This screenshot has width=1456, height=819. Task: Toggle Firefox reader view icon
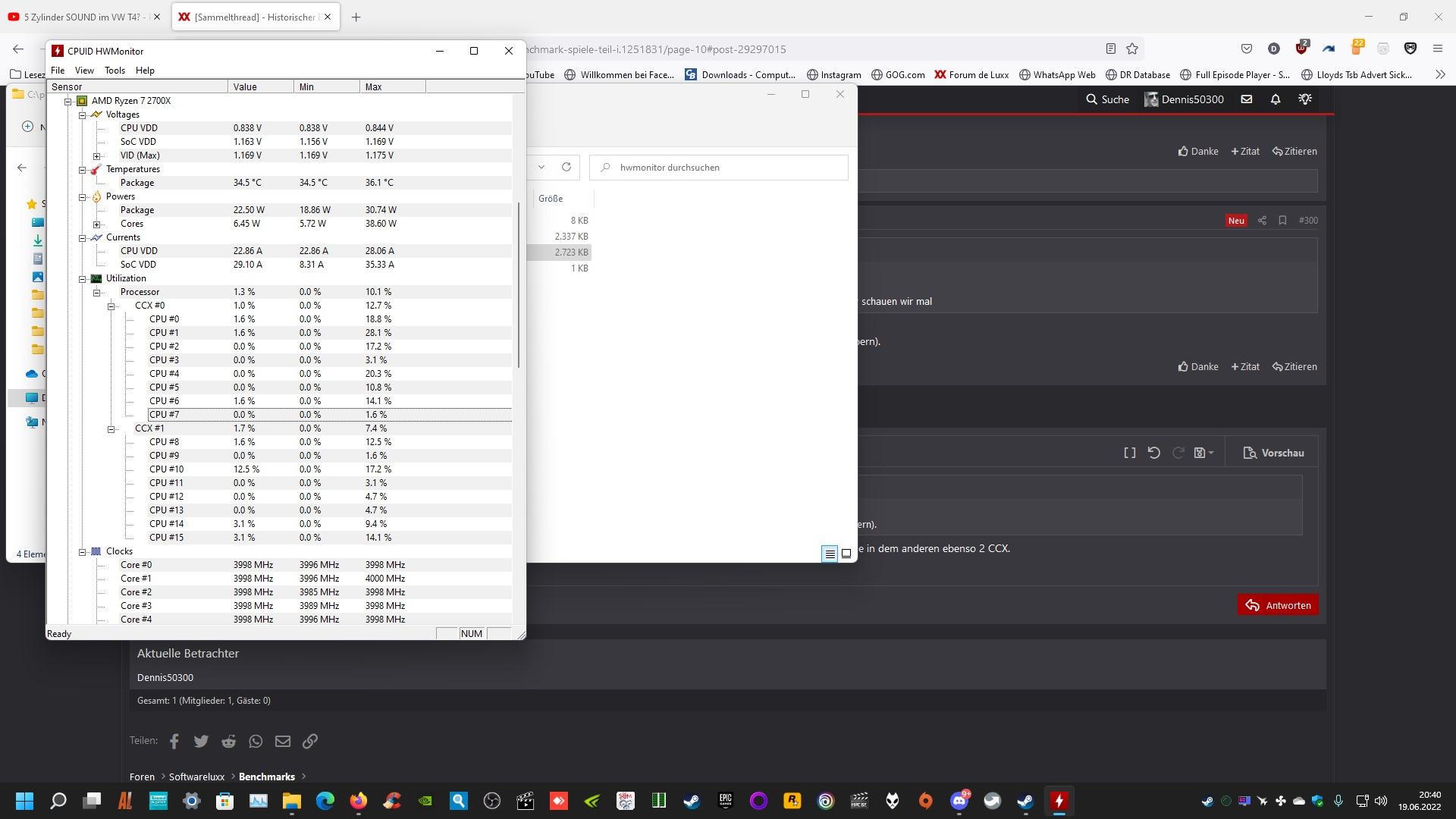click(1111, 49)
